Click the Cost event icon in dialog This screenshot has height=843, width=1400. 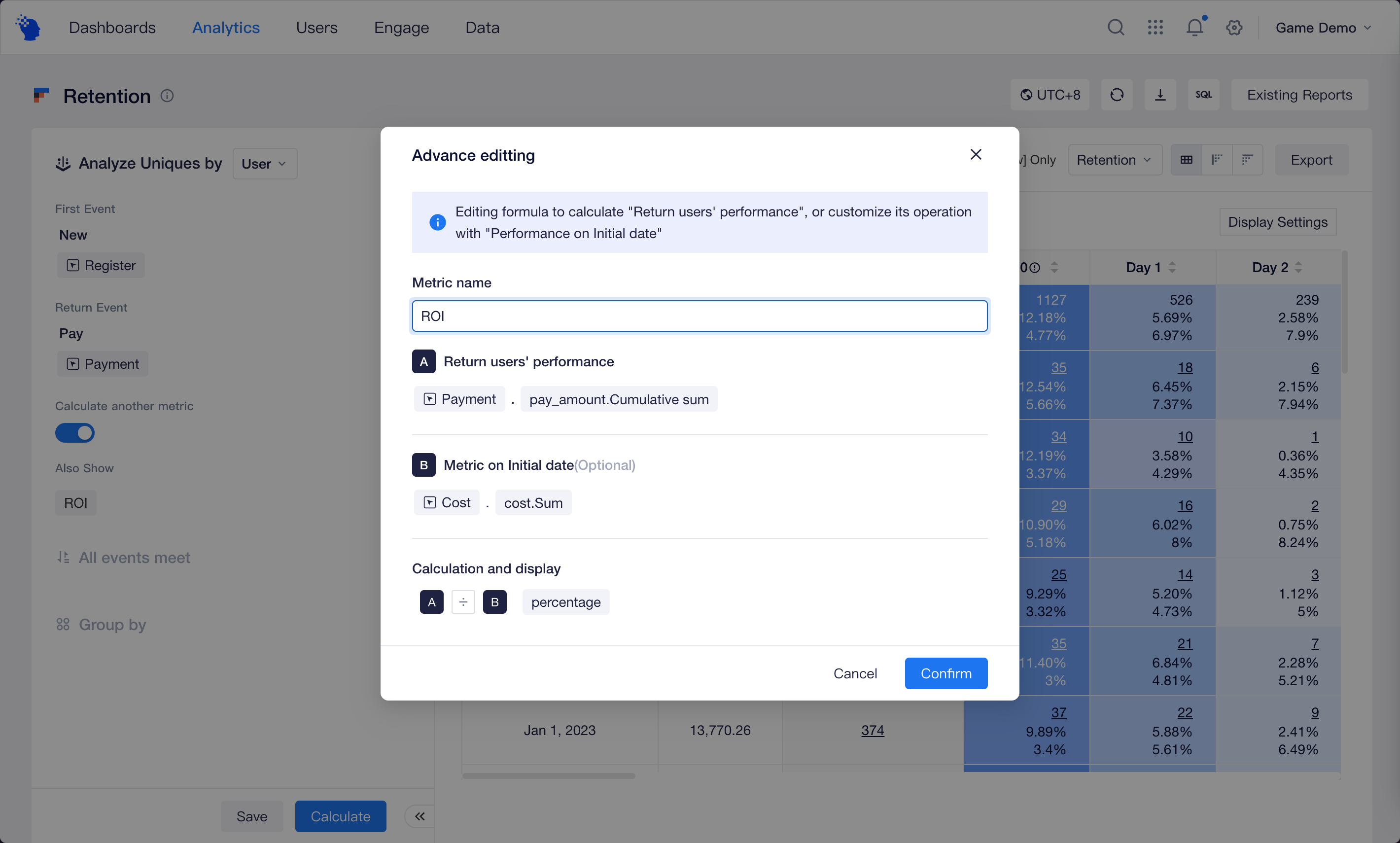pyautogui.click(x=430, y=503)
